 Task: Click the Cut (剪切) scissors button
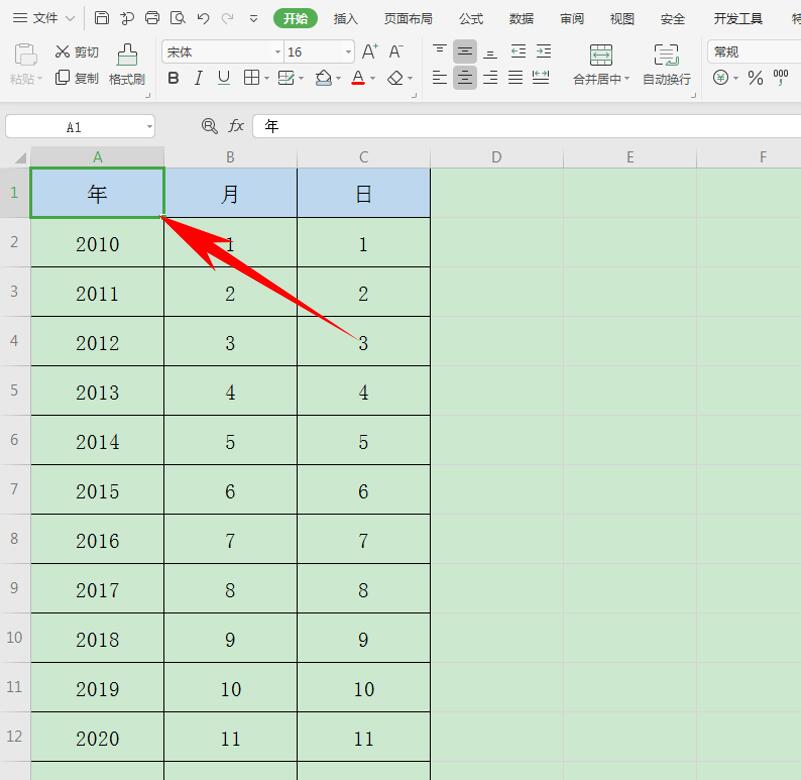pos(77,52)
